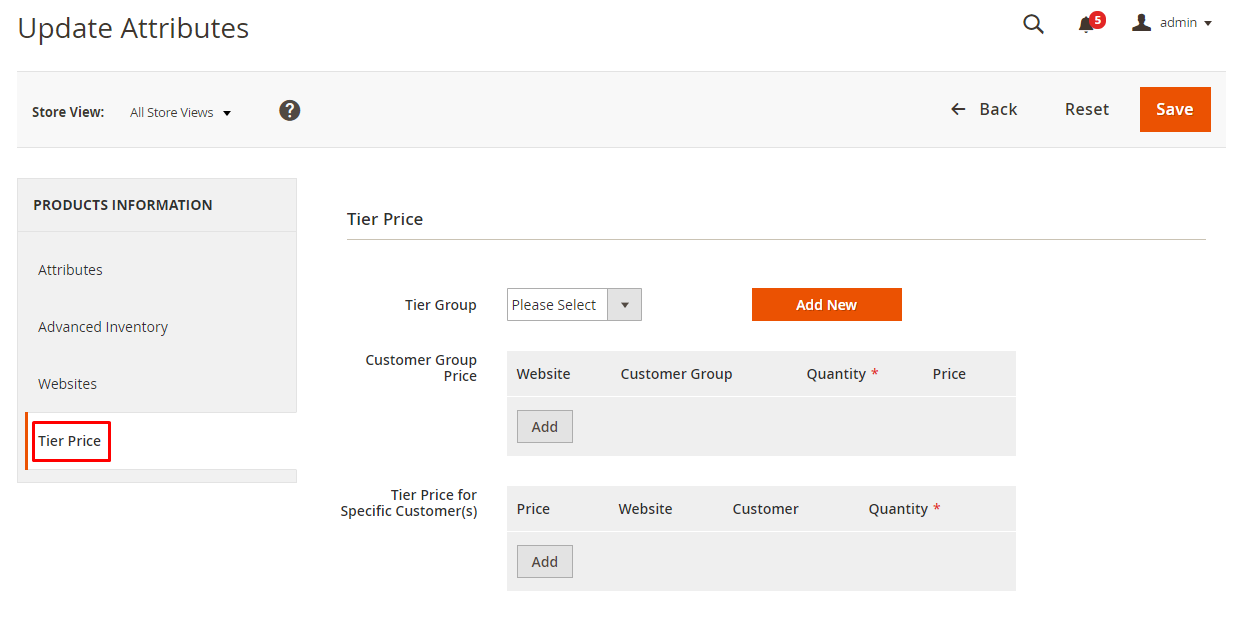Open the All Store Views switcher
The height and width of the screenshot is (635, 1246).
click(x=180, y=113)
